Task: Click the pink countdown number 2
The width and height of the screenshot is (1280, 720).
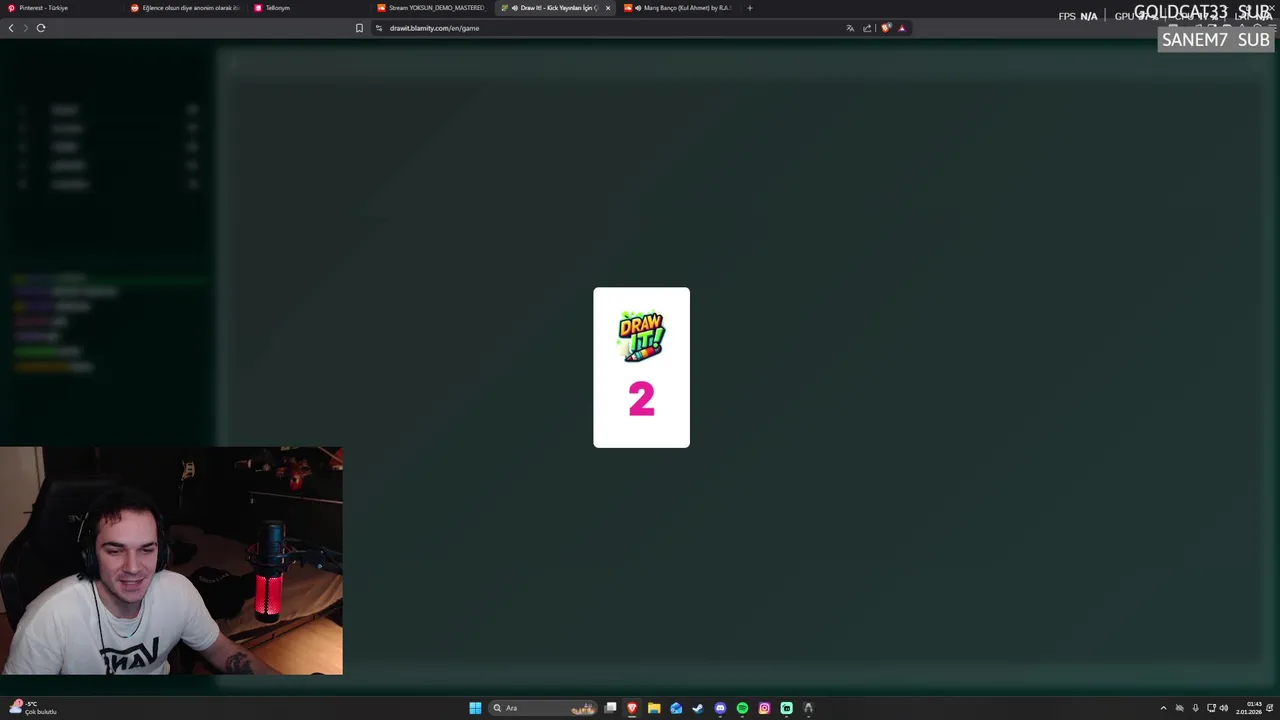Action: 641,400
